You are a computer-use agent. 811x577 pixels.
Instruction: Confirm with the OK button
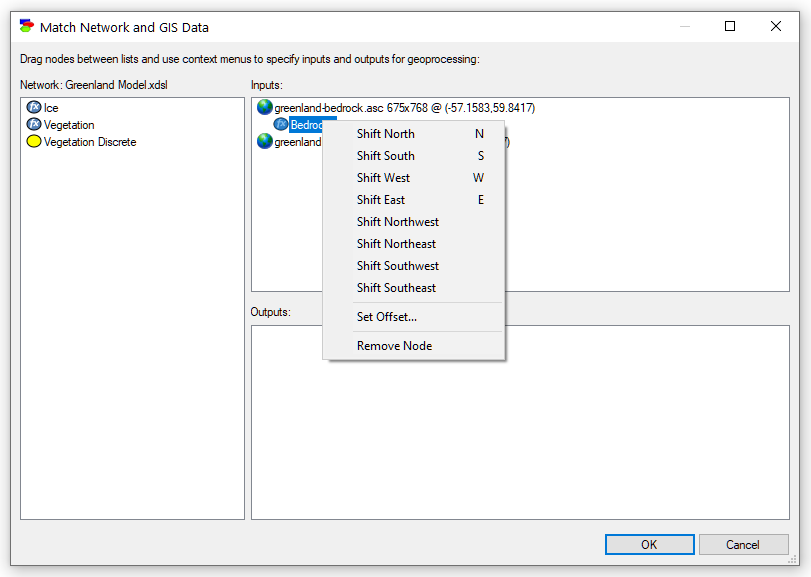point(650,544)
